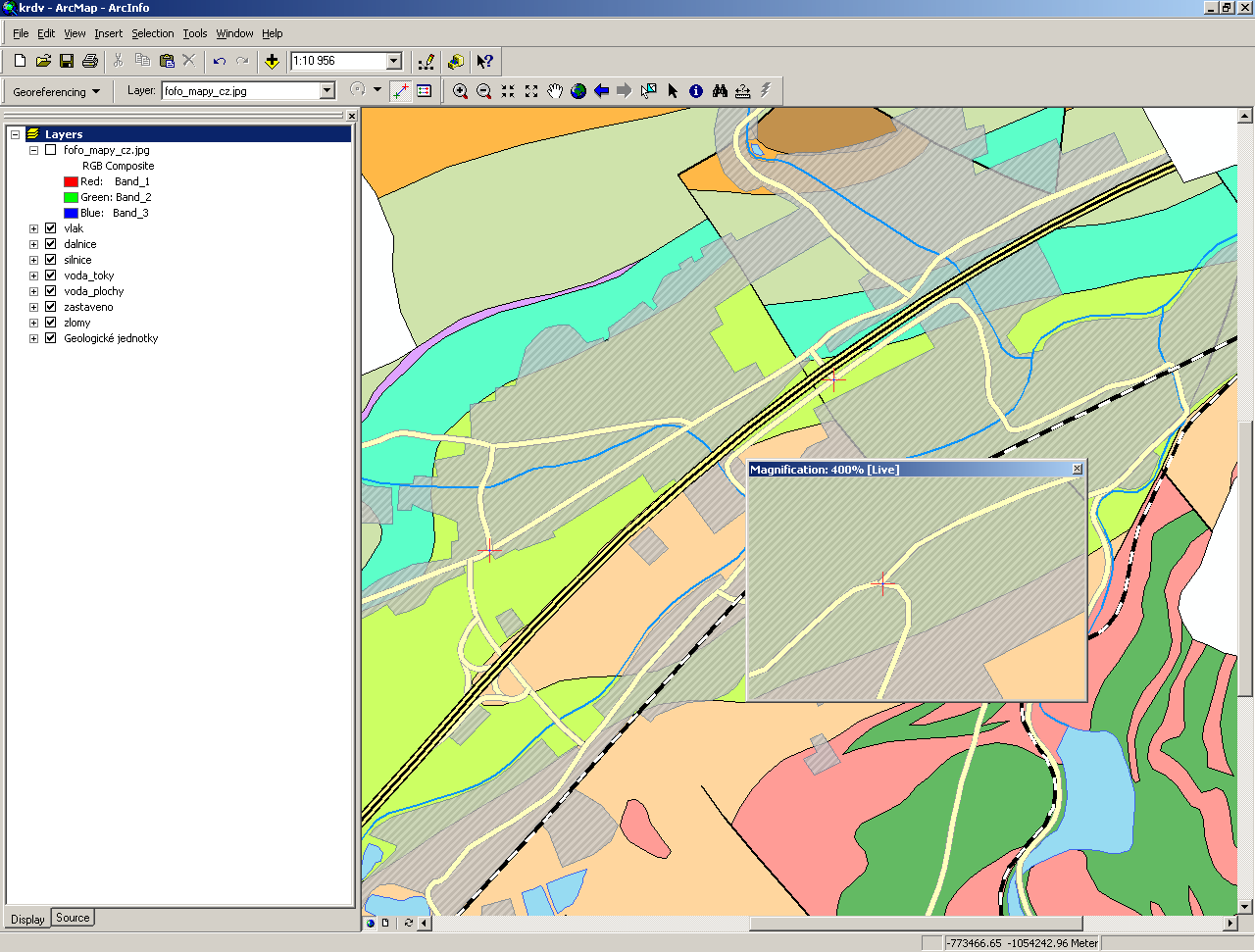
Task: Select the Zoom Out magnifier tool
Action: pos(483,91)
